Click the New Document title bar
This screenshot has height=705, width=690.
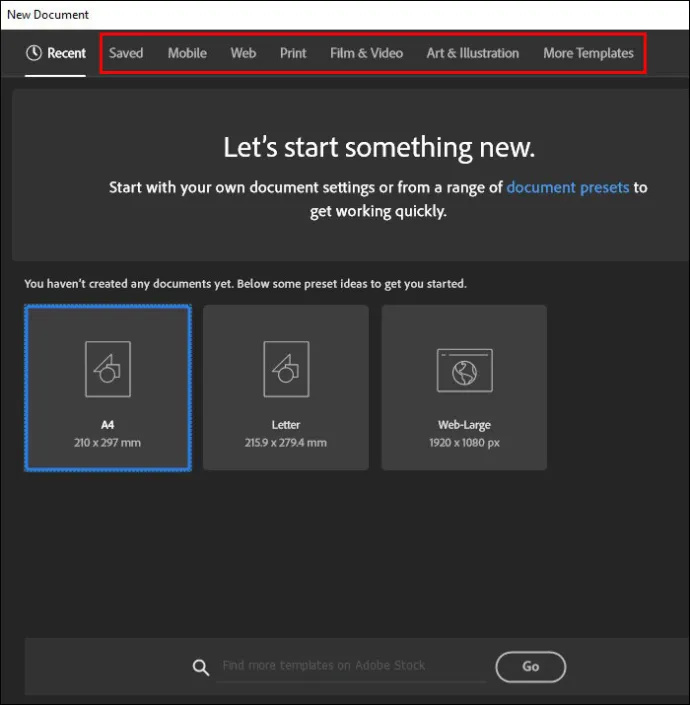(345, 15)
